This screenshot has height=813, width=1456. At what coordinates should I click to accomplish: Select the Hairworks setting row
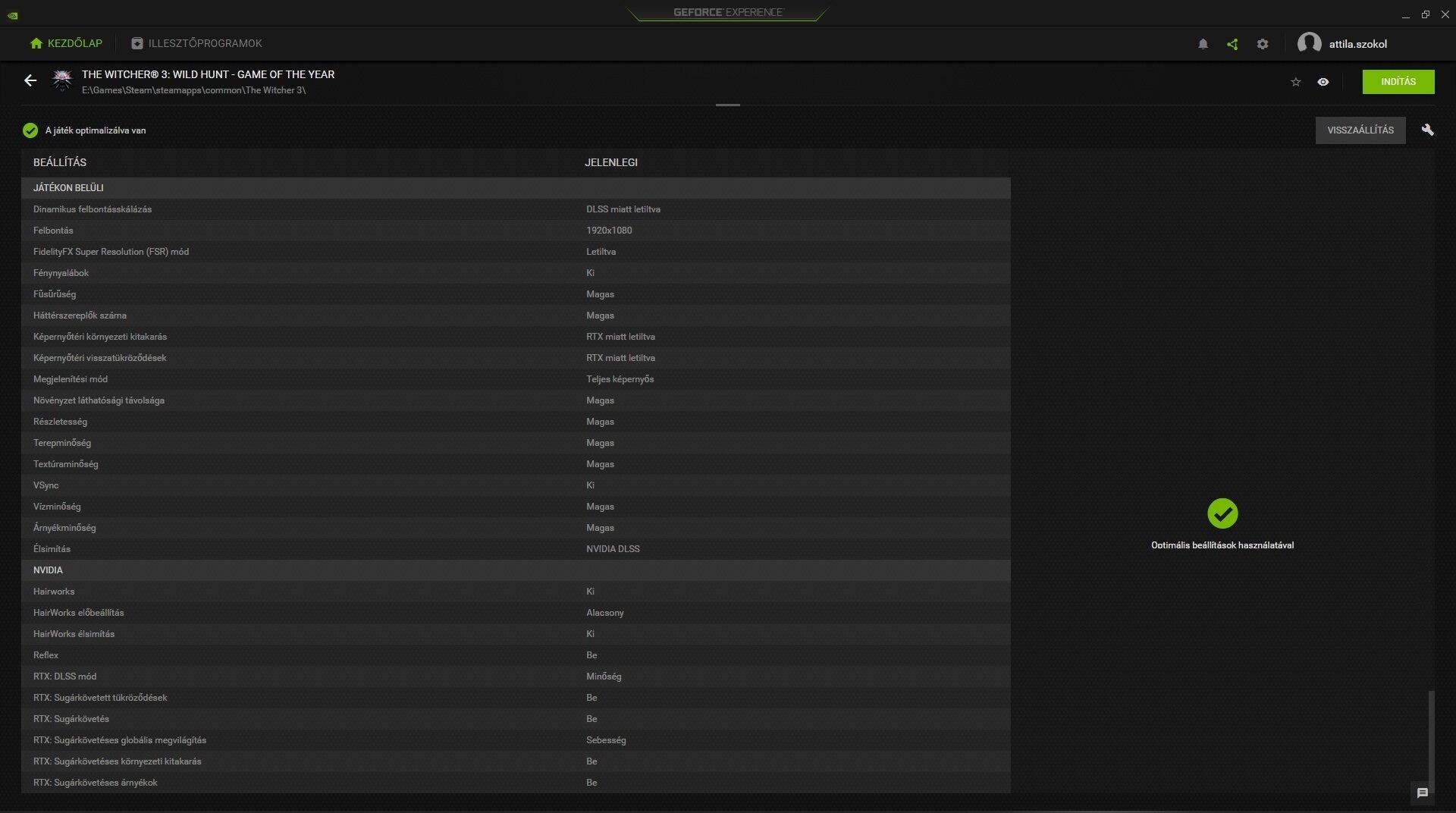[516, 592]
